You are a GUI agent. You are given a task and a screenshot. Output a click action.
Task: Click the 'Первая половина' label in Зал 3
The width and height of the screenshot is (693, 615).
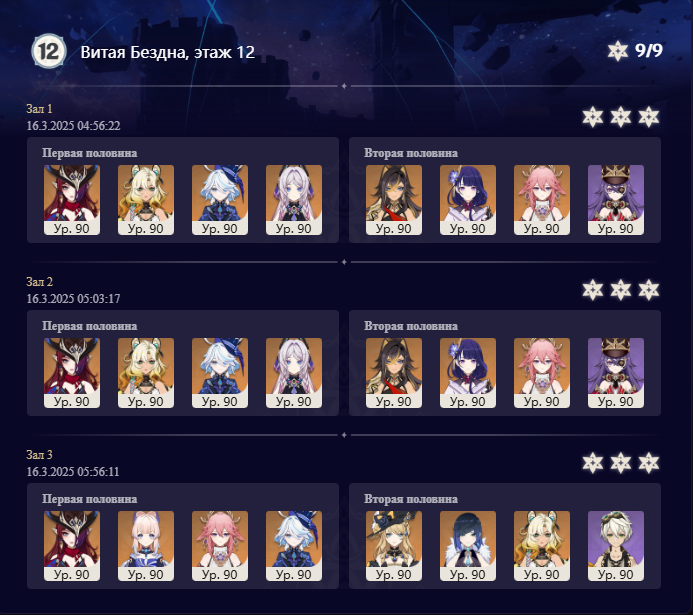coord(90,499)
